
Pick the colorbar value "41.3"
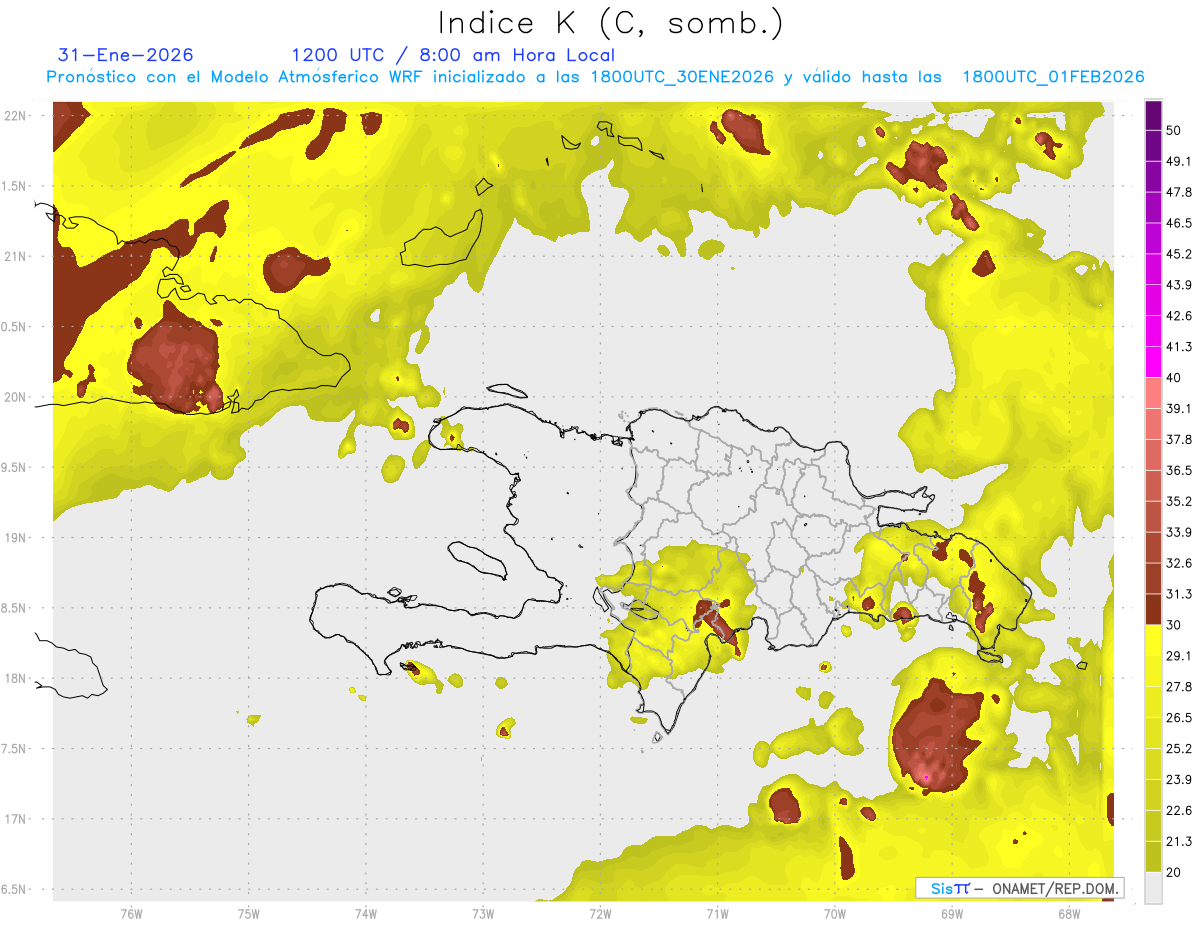(x=1179, y=347)
